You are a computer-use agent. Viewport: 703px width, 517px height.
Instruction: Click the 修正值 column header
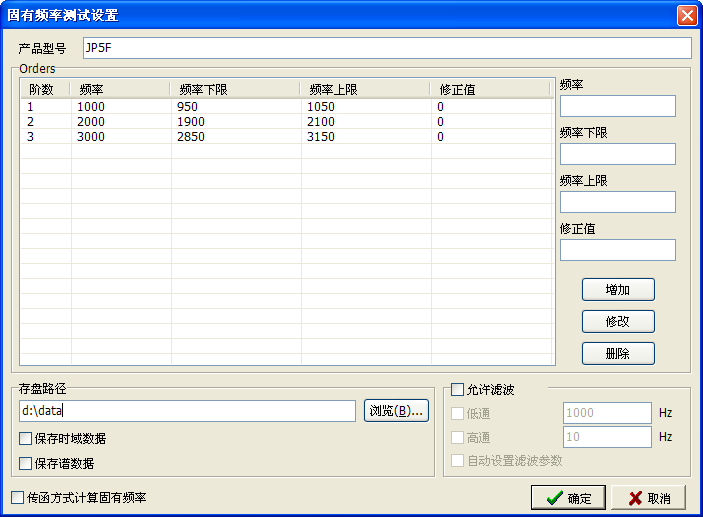pos(490,89)
